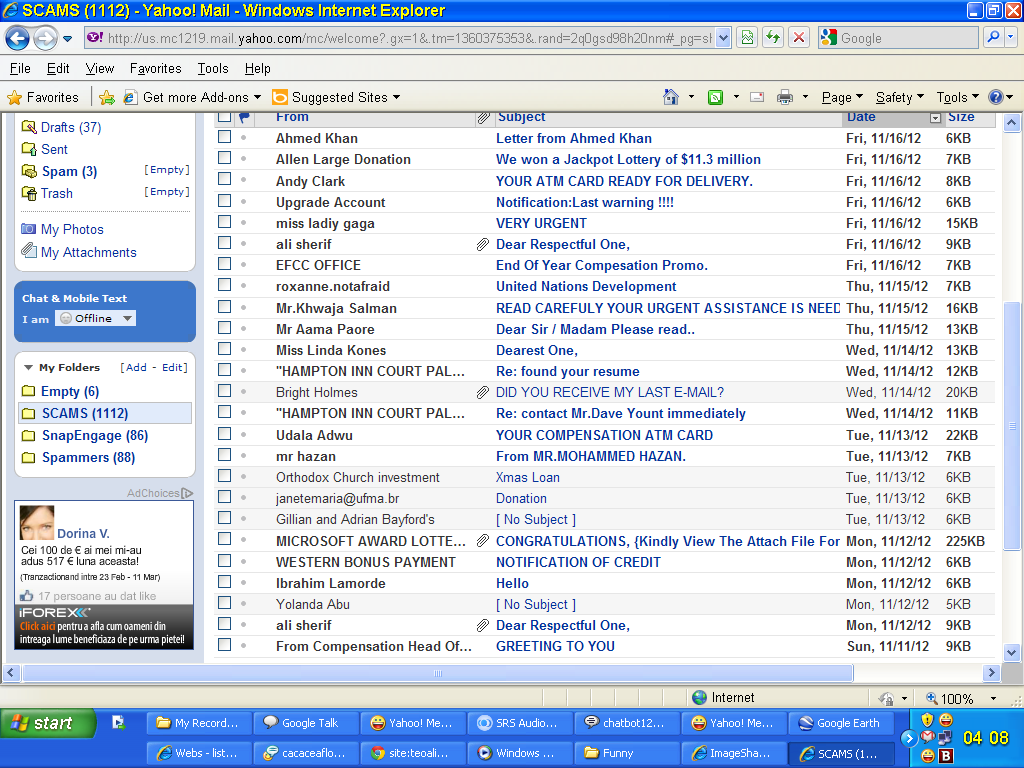Open the address bar URL dropdown
Image resolution: width=1024 pixels, height=768 pixels.
point(723,38)
